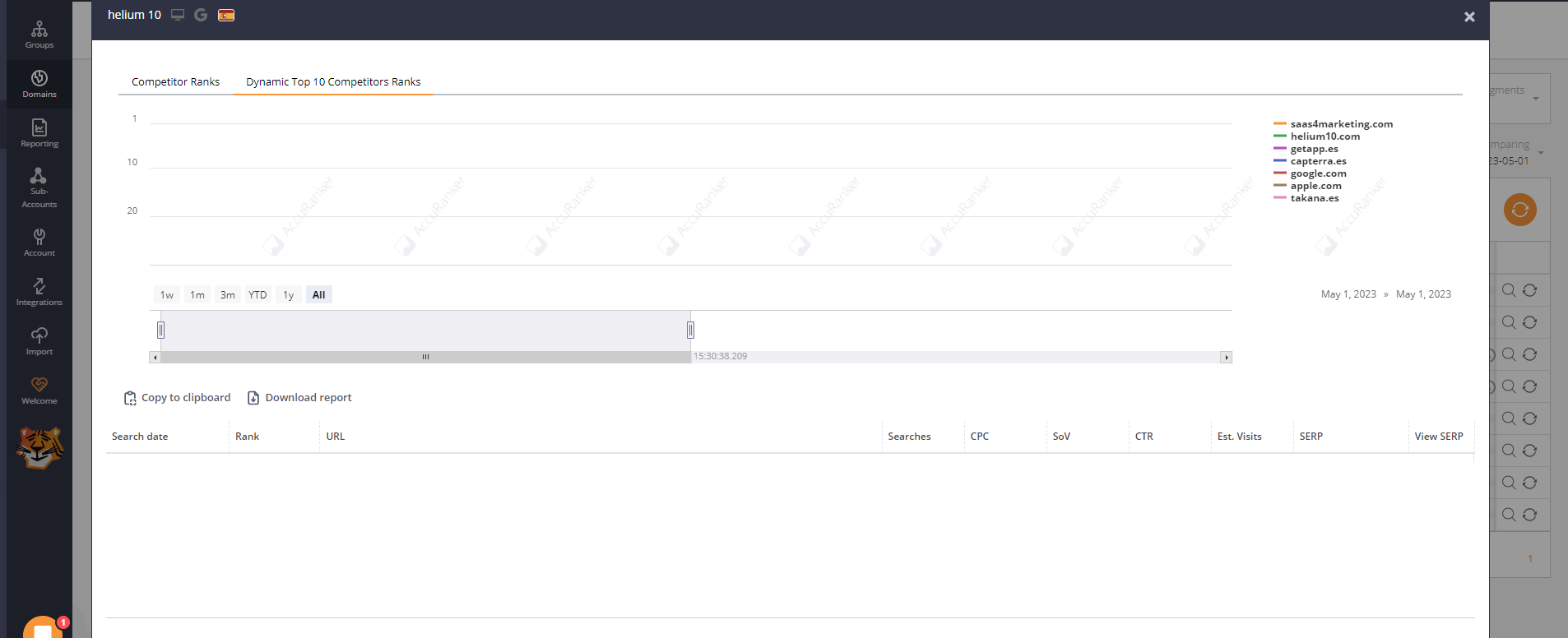Open Integrations in the sidebar
The height and width of the screenshot is (638, 1568).
click(x=39, y=292)
